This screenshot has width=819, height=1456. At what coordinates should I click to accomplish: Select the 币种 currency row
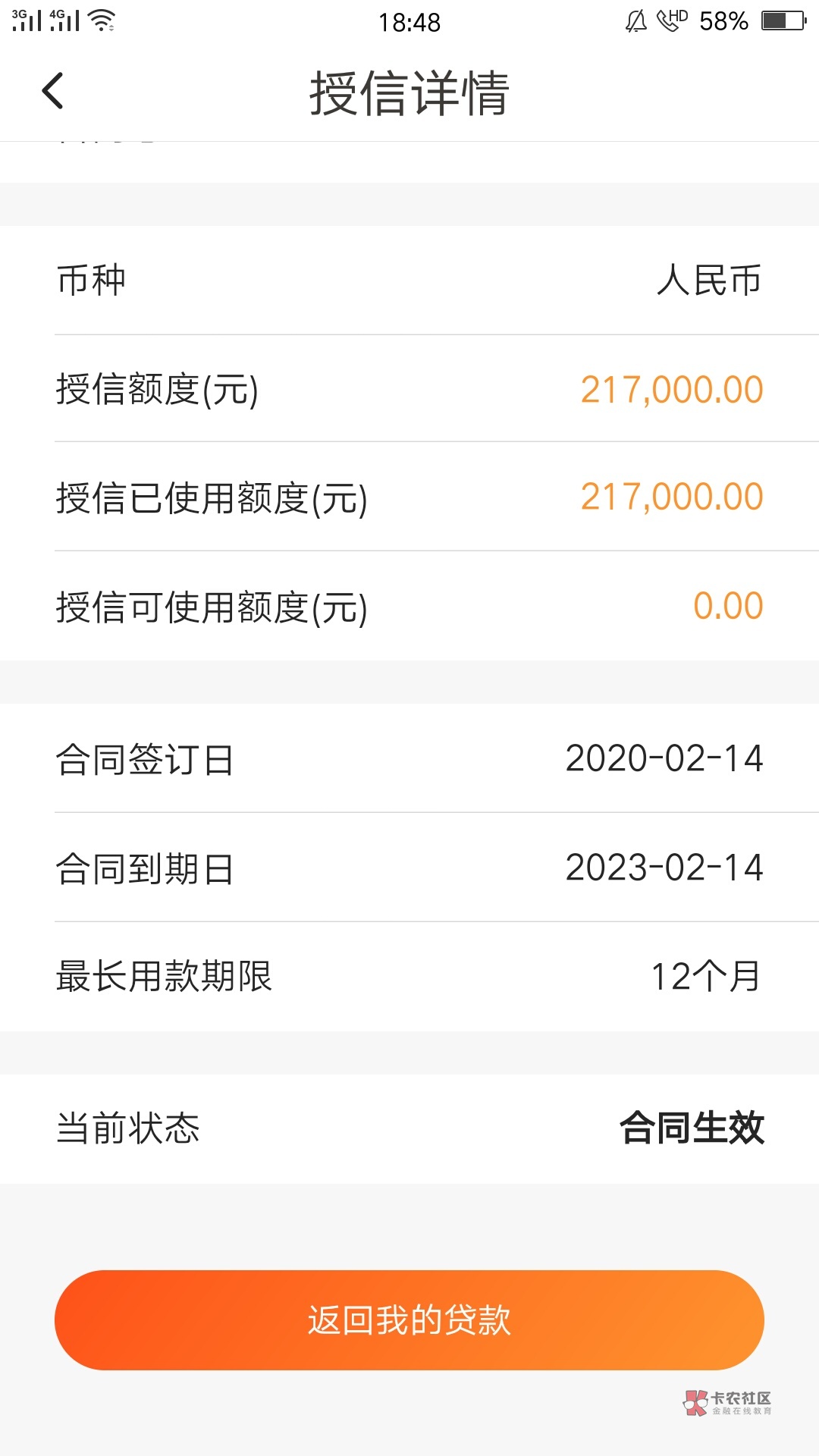click(409, 280)
